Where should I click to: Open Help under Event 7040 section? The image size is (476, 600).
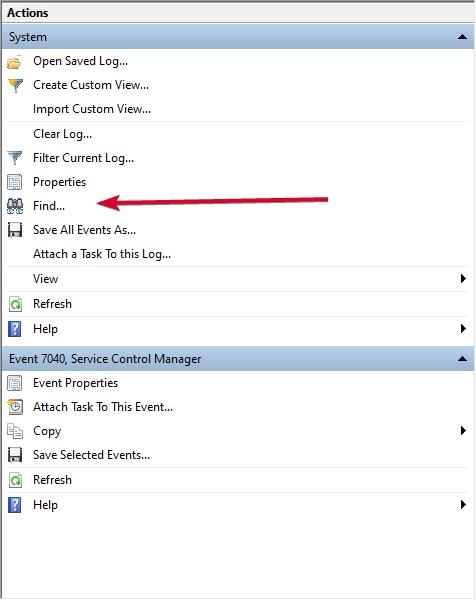click(45, 505)
